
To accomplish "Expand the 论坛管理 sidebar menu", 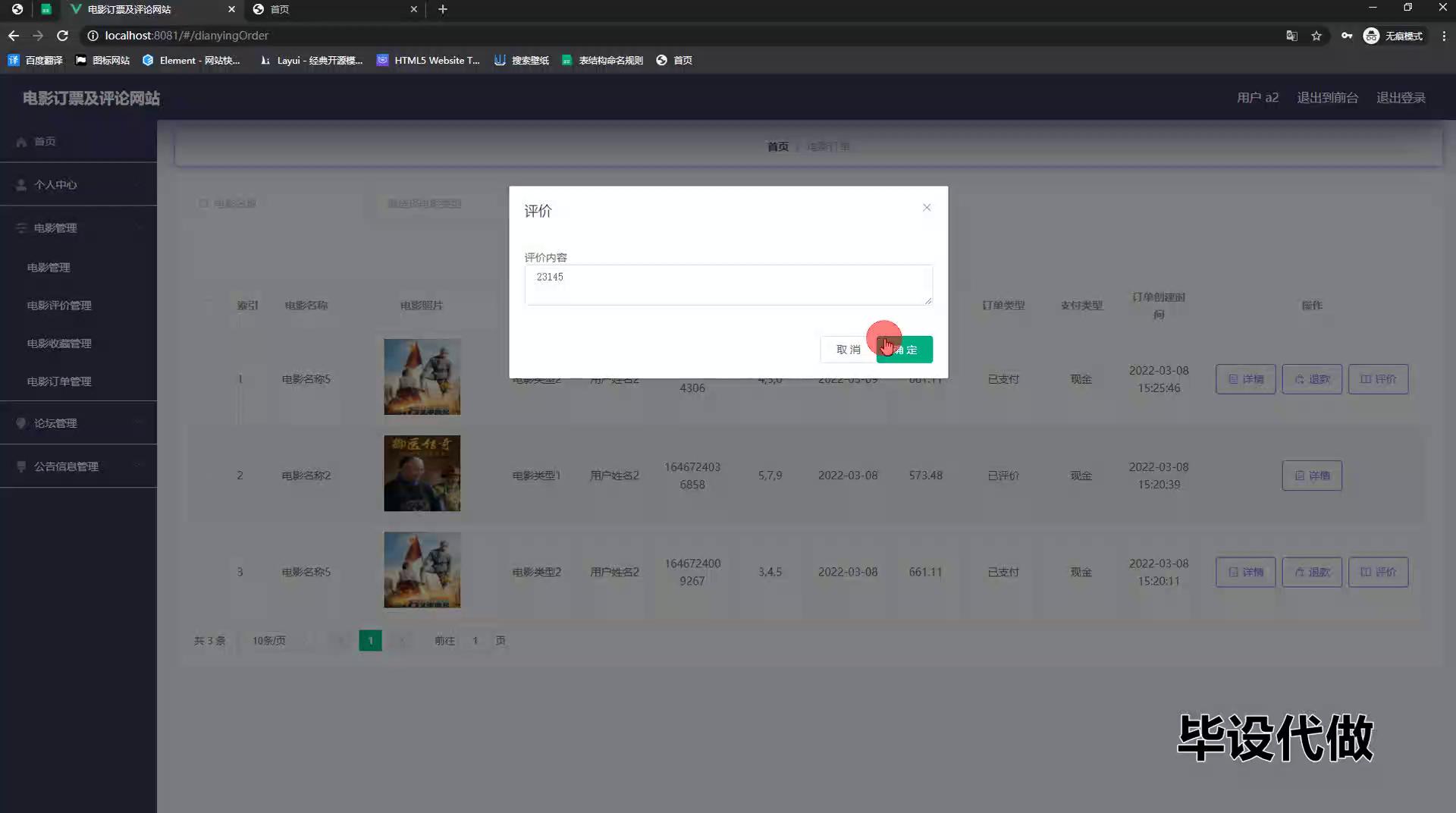I will point(78,423).
